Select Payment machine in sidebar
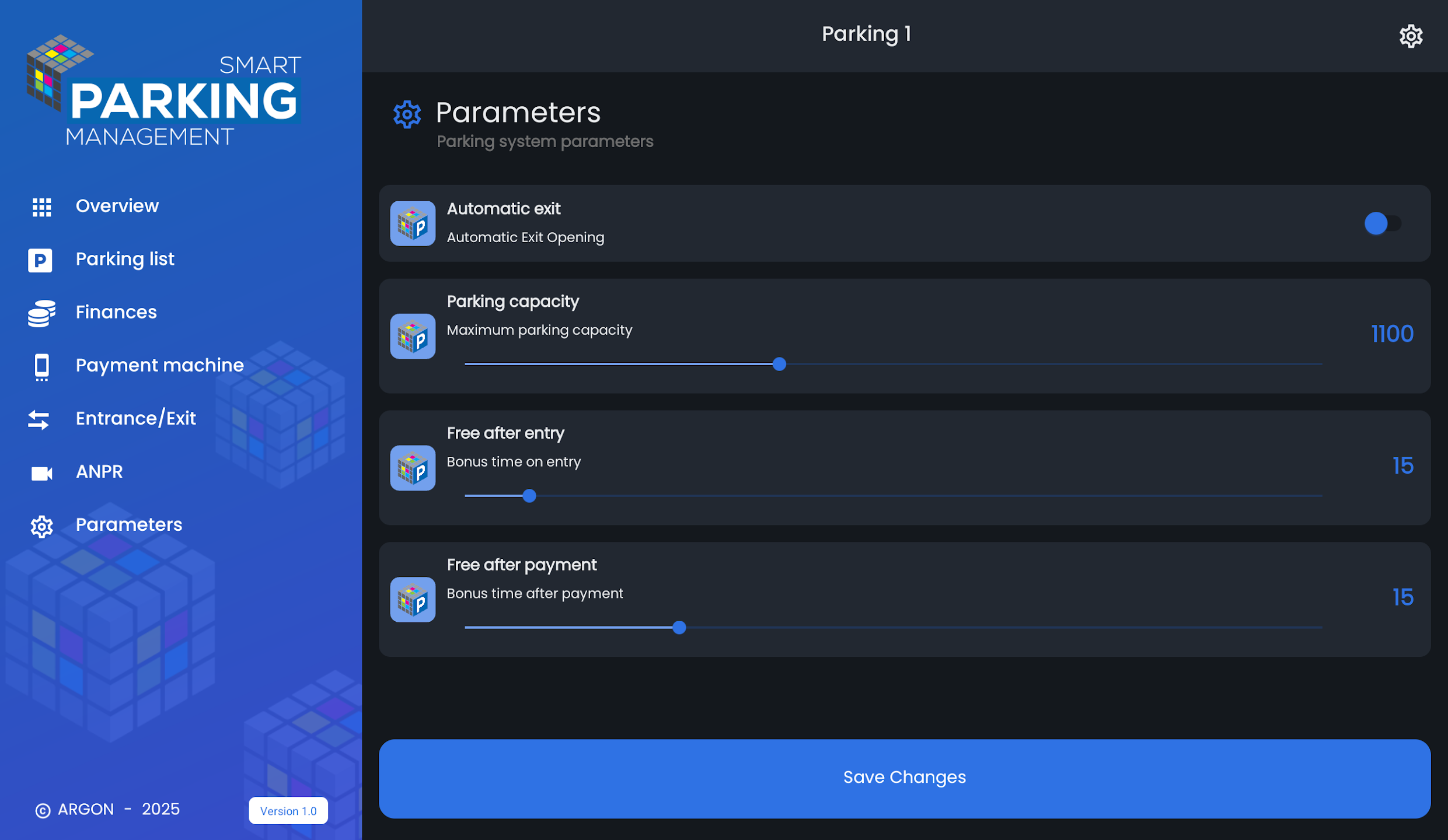Image resolution: width=1448 pixels, height=840 pixels. click(160, 366)
